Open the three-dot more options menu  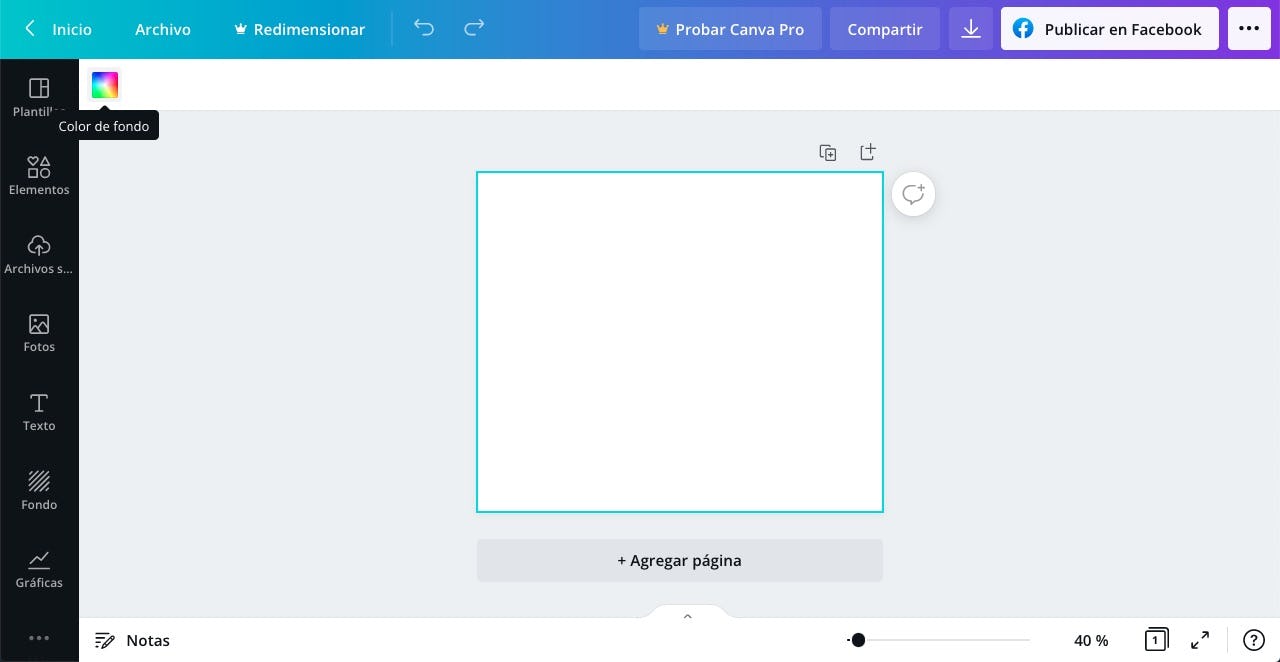[x=1248, y=29]
